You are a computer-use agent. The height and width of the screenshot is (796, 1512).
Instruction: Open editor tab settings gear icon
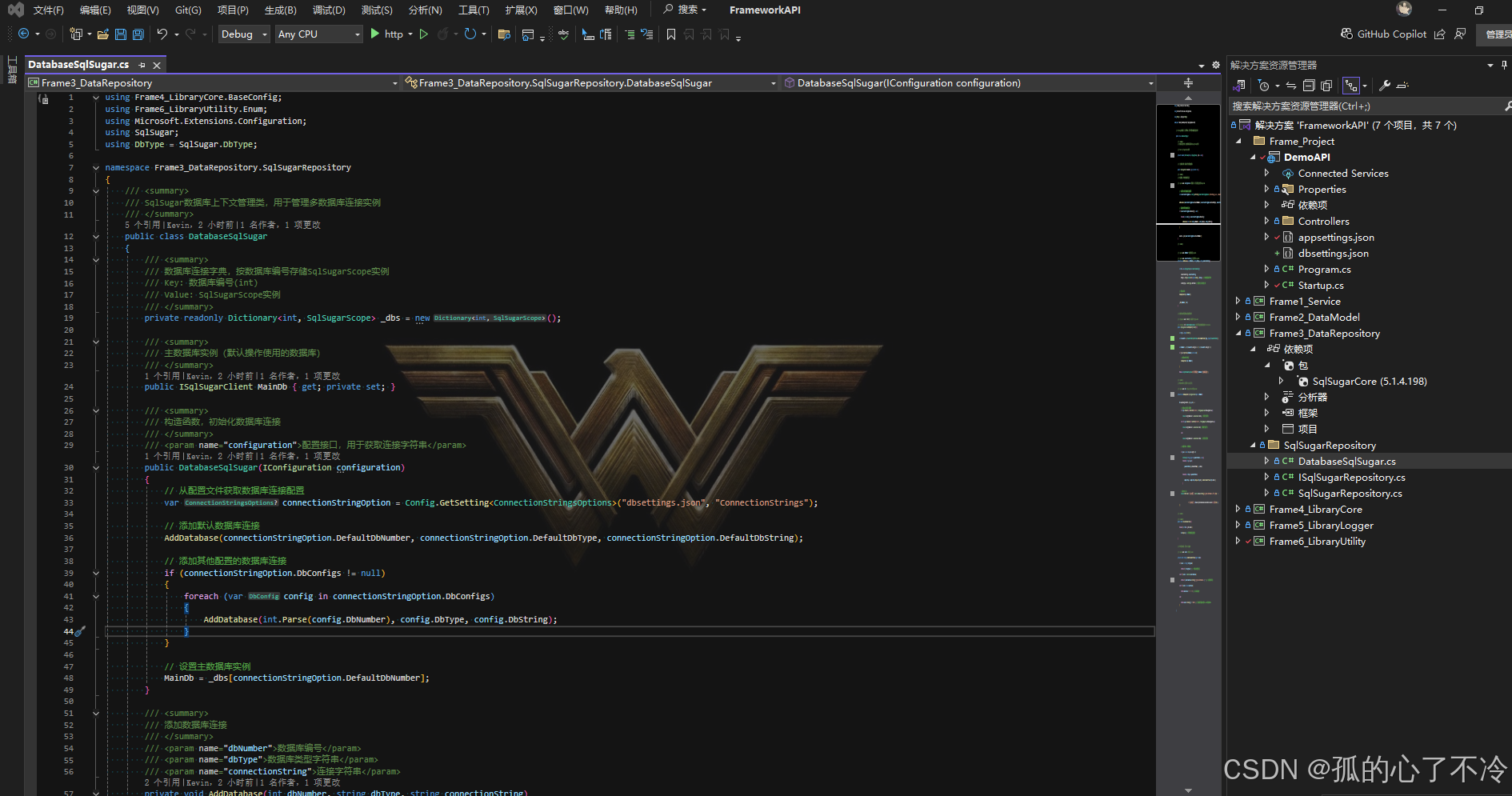[1216, 65]
